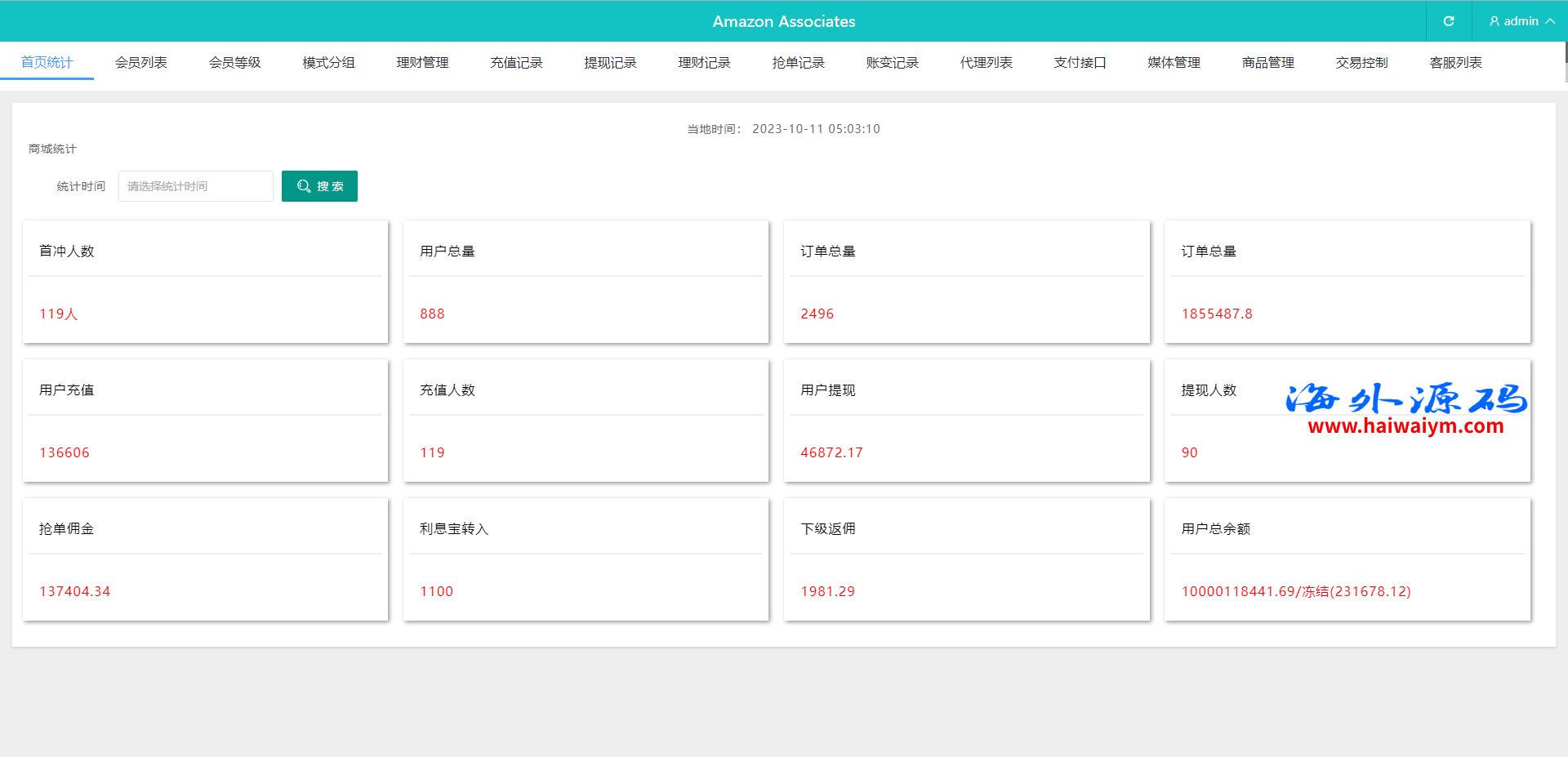Switch to the 提现记录 tab
The image size is (1568, 757).
click(x=610, y=63)
